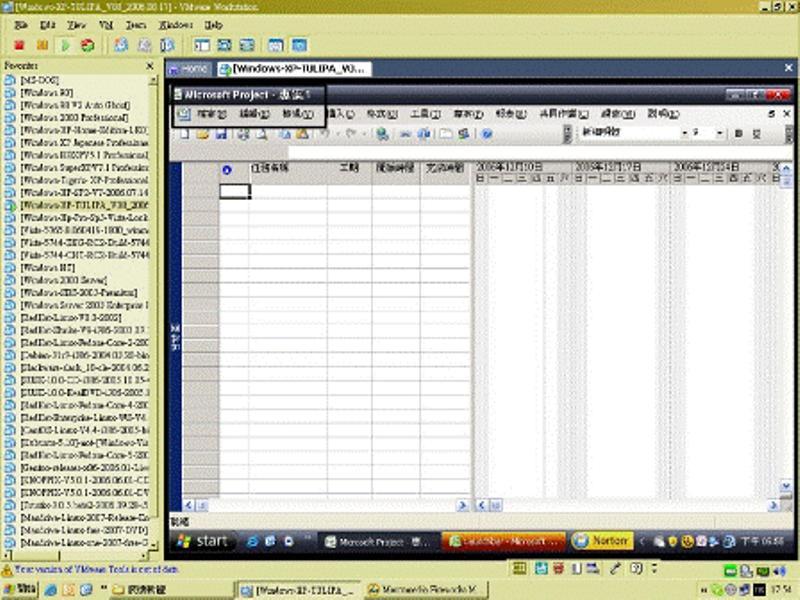The height and width of the screenshot is (600, 800).
Task: Click the Undo icon in Project toolbar
Action: [324, 134]
